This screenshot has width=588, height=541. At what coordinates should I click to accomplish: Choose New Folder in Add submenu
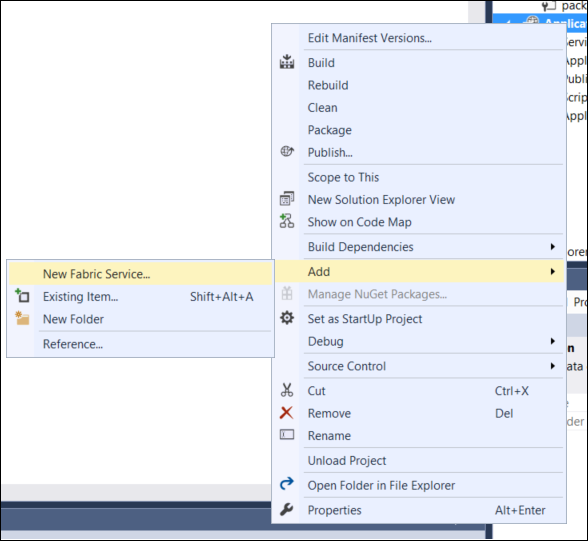point(141,319)
